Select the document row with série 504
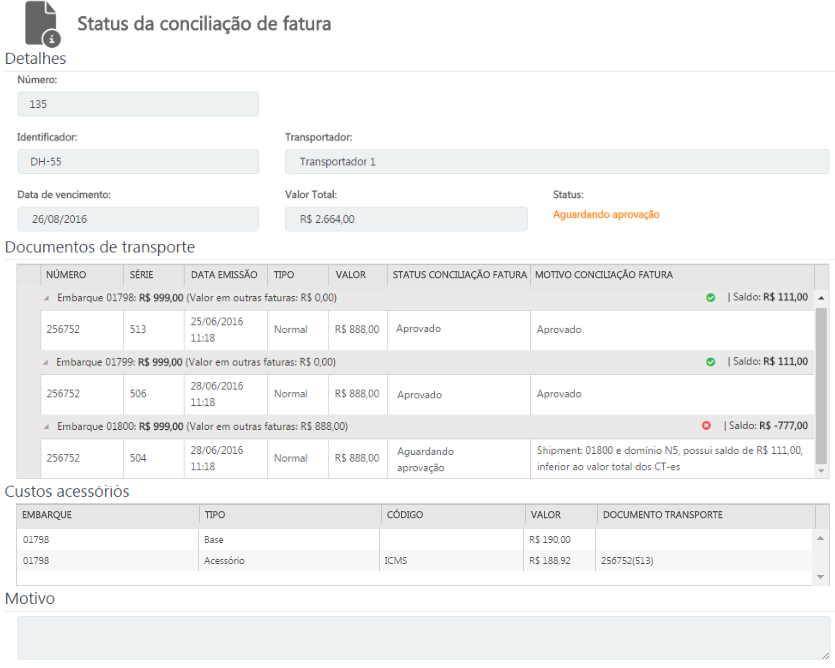The image size is (835, 668). pos(420,458)
